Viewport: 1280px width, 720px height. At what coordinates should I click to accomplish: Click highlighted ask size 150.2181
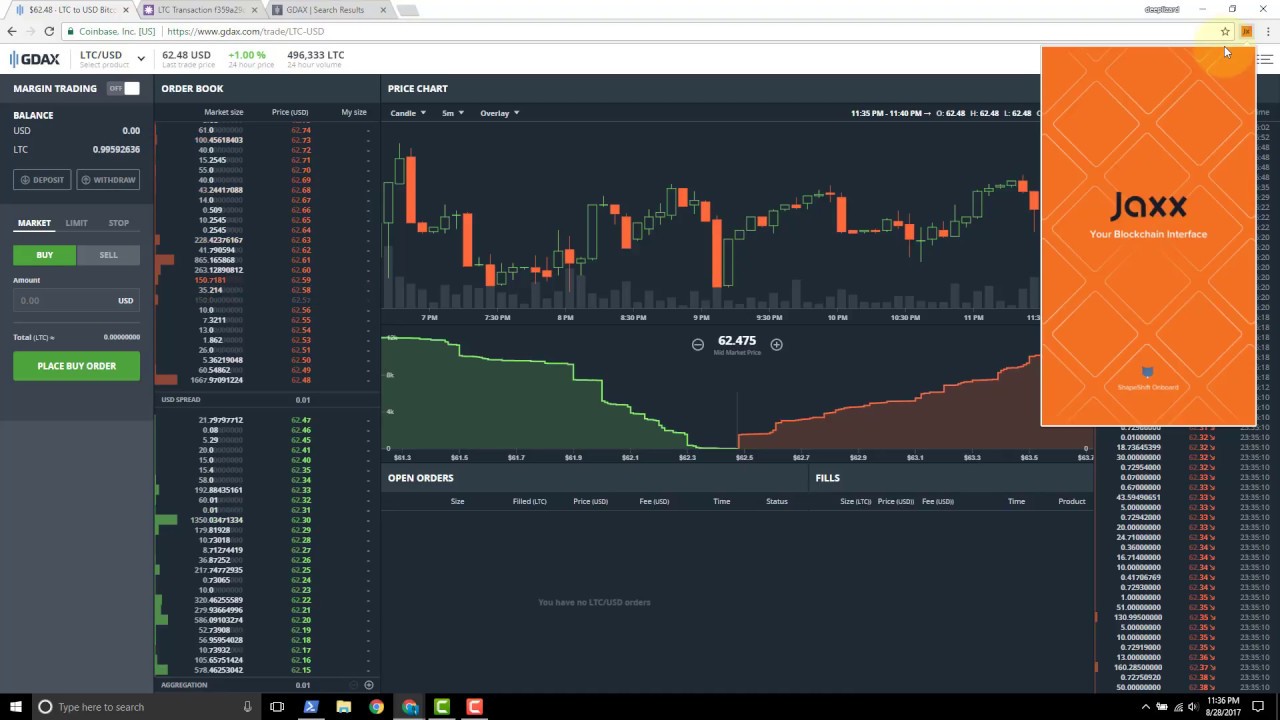coord(210,280)
